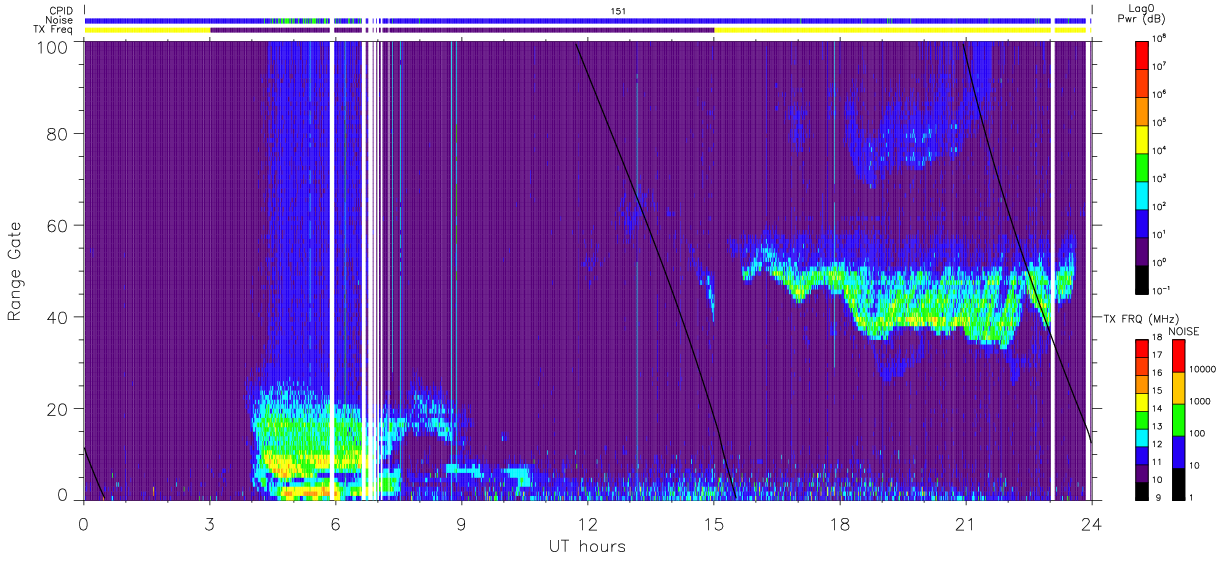Click the 20 tick label on the Range Gate axis
Image resolution: width=1228 pixels, height=567 pixels.
coord(58,409)
